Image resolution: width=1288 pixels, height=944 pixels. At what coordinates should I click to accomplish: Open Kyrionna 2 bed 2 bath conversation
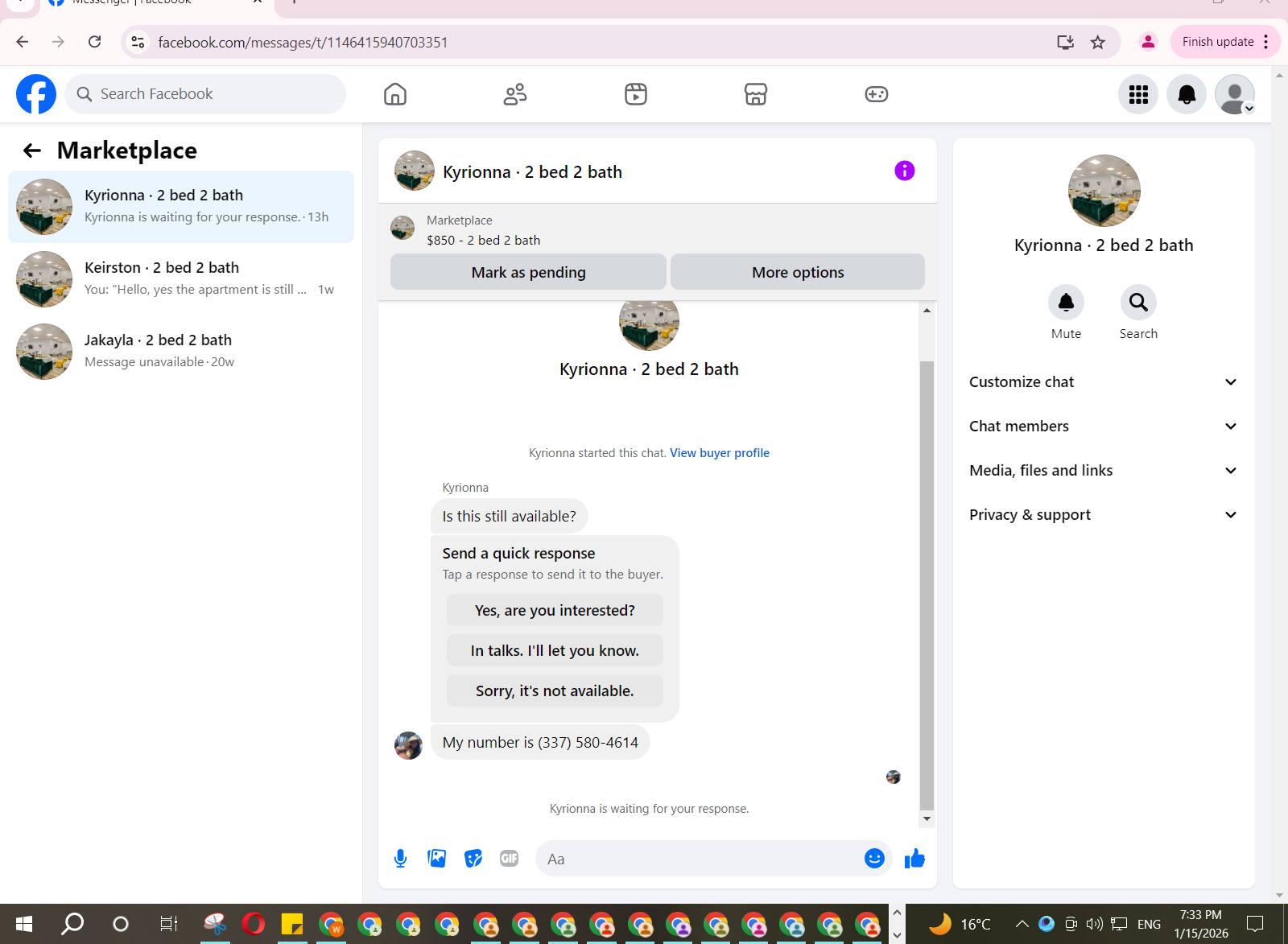[x=181, y=207]
